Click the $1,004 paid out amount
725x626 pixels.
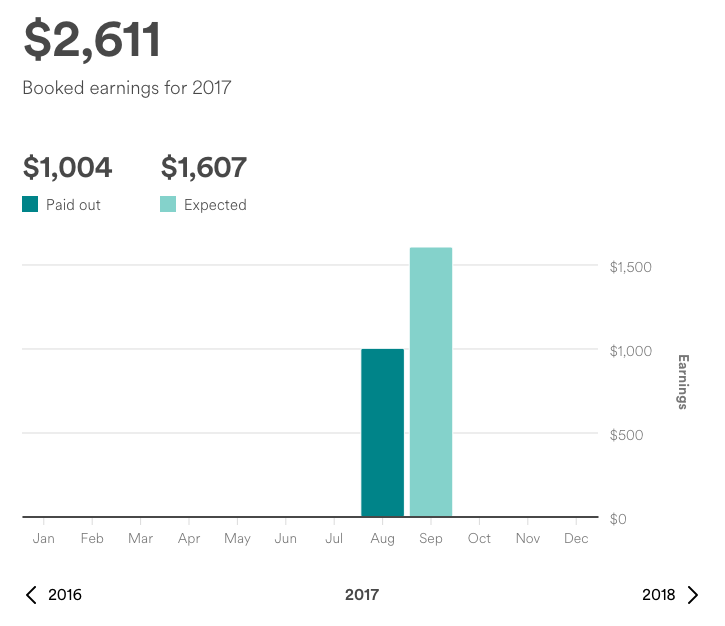pyautogui.click(x=67, y=167)
